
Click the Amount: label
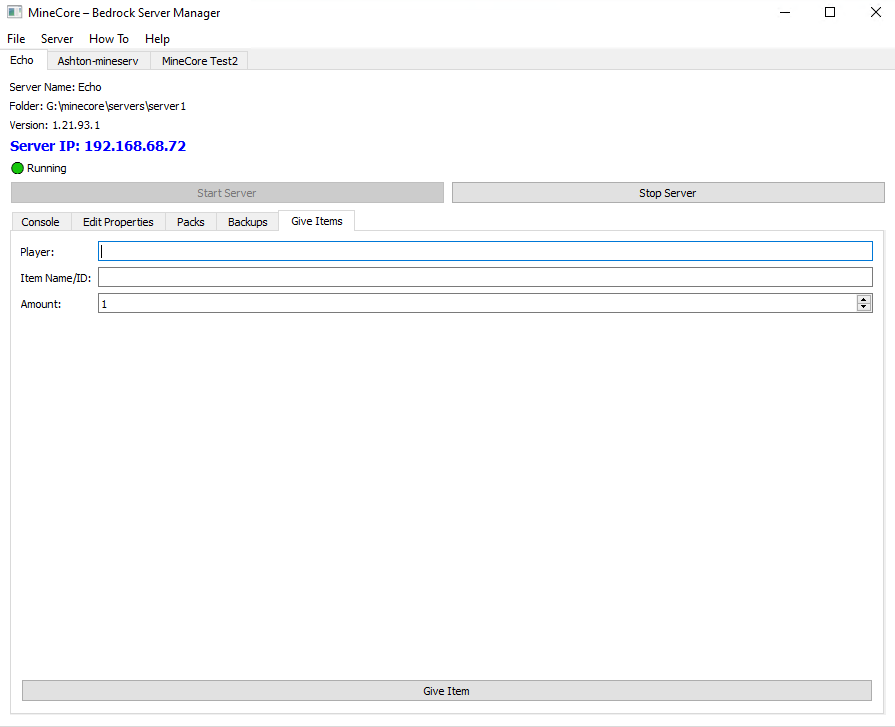(x=41, y=304)
